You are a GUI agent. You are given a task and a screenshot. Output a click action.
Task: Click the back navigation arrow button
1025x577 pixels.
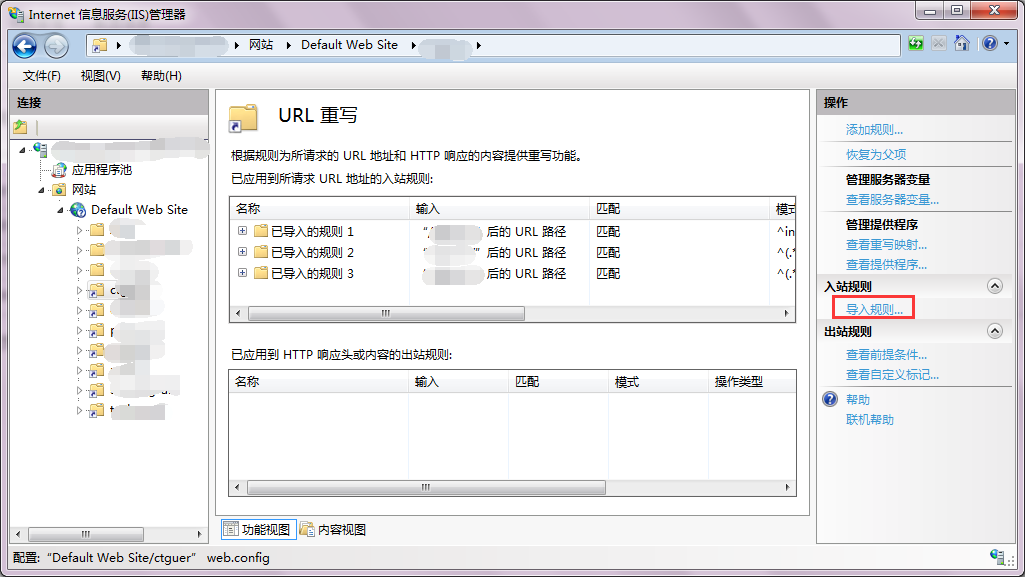[x=25, y=45]
